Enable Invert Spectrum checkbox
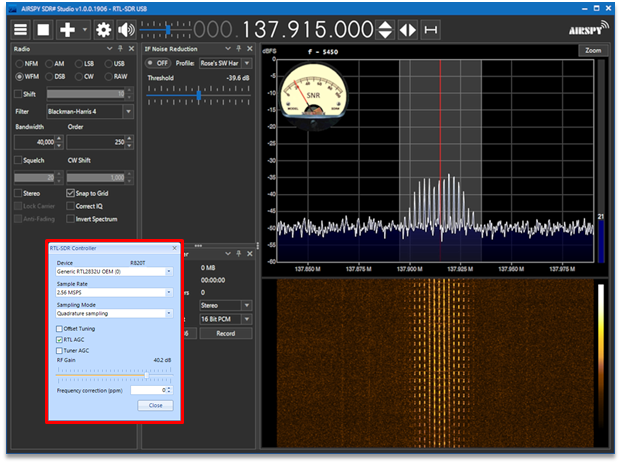The height and width of the screenshot is (464, 621). pyautogui.click(x=70, y=219)
